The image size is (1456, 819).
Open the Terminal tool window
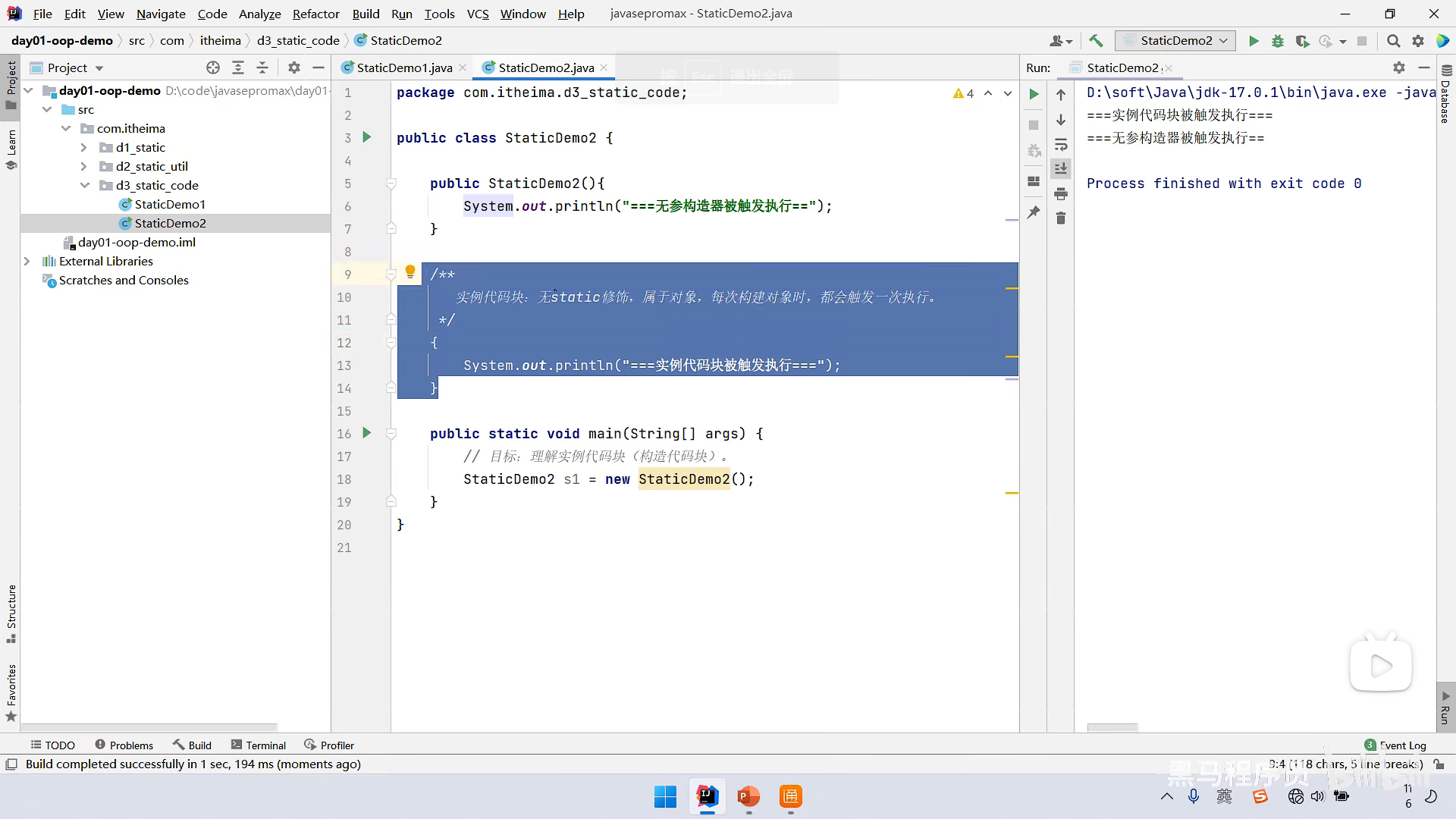pos(259,745)
